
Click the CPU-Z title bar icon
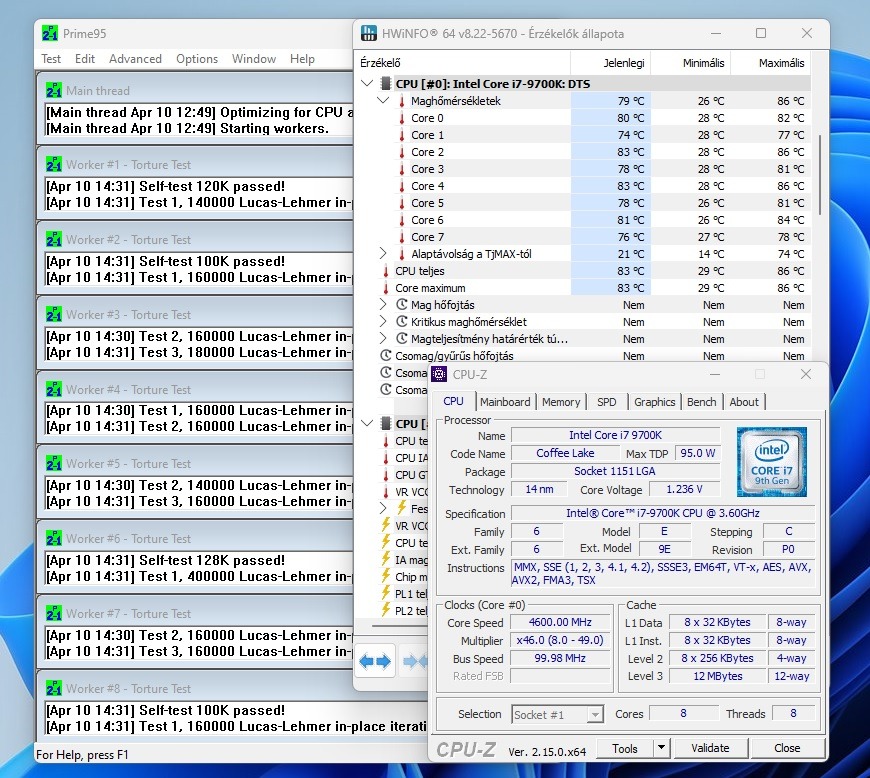pos(439,375)
